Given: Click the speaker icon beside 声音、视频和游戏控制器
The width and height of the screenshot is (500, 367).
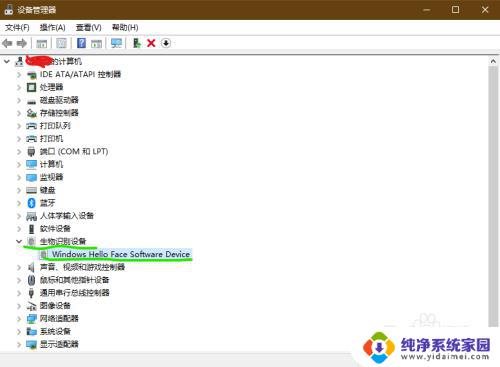Looking at the screenshot, I should pos(31,267).
